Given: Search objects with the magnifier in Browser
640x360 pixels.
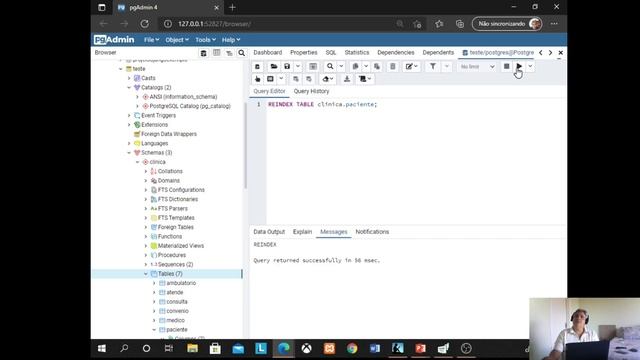Looking at the screenshot, I should pos(242,53).
